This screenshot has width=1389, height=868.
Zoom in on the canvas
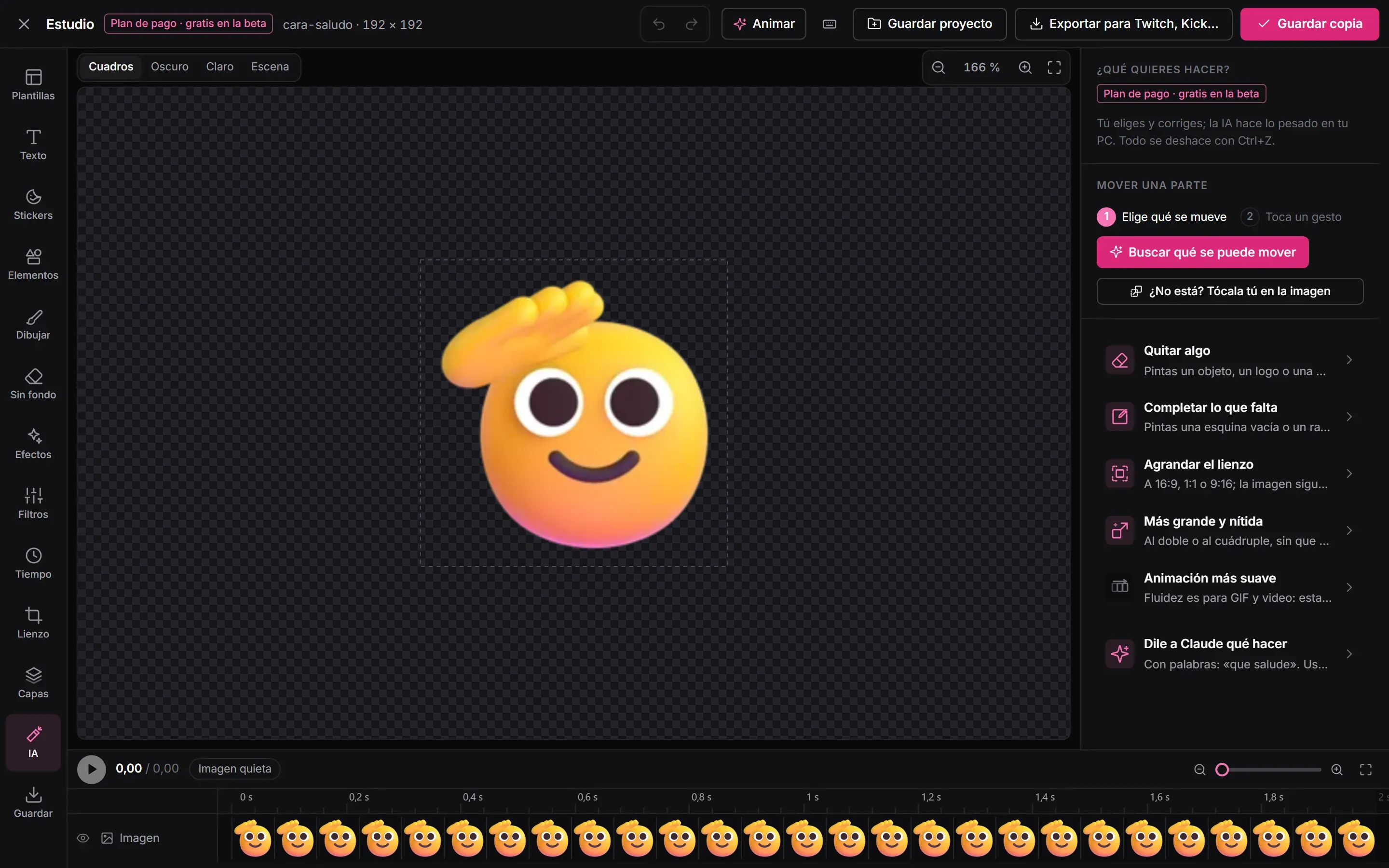pyautogui.click(x=1025, y=68)
